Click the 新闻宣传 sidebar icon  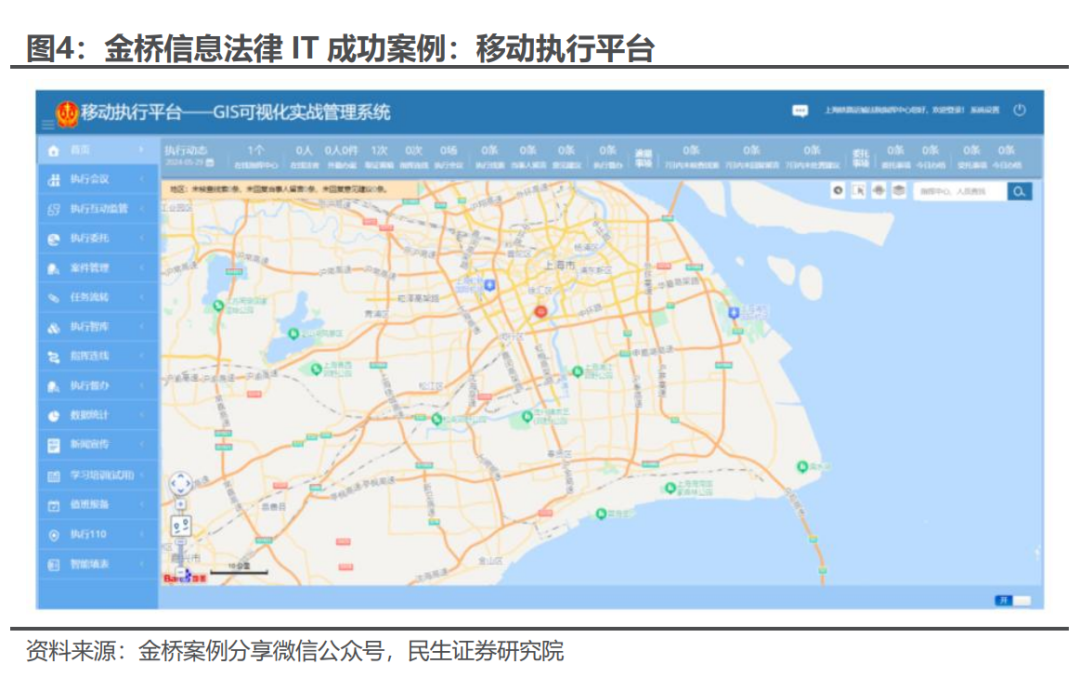coord(54,445)
